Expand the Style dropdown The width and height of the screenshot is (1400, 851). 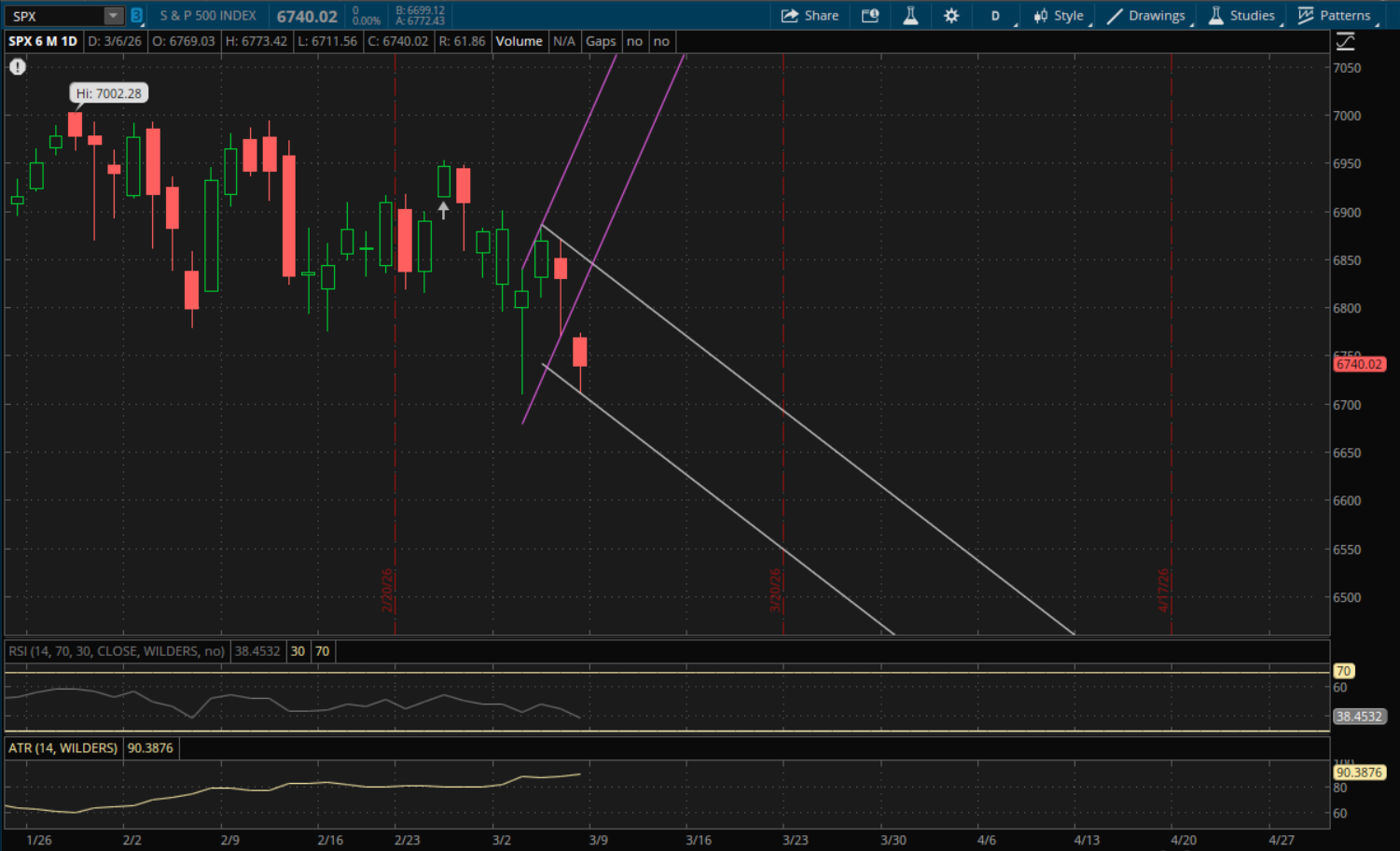click(1059, 16)
